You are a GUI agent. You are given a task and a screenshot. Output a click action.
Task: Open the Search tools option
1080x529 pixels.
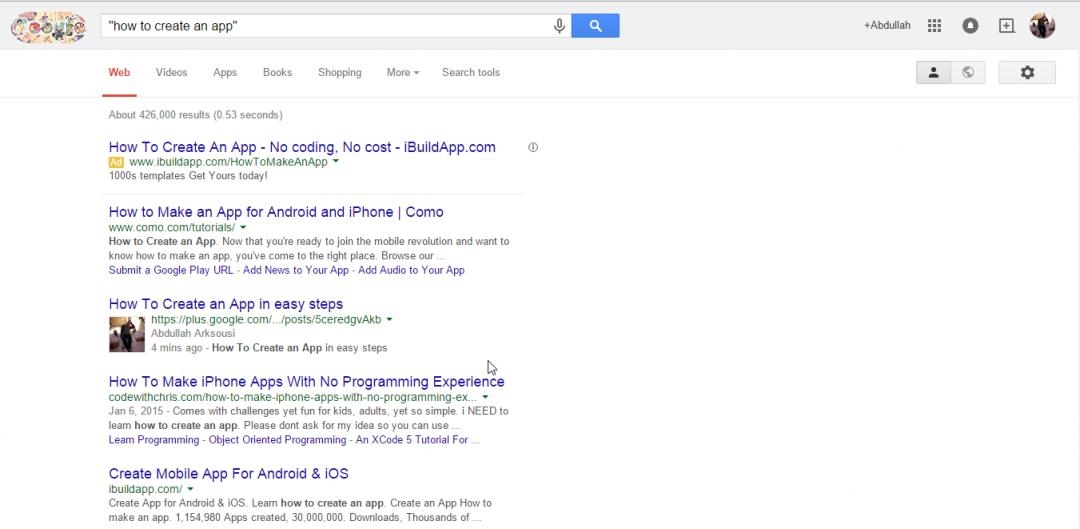pos(471,72)
